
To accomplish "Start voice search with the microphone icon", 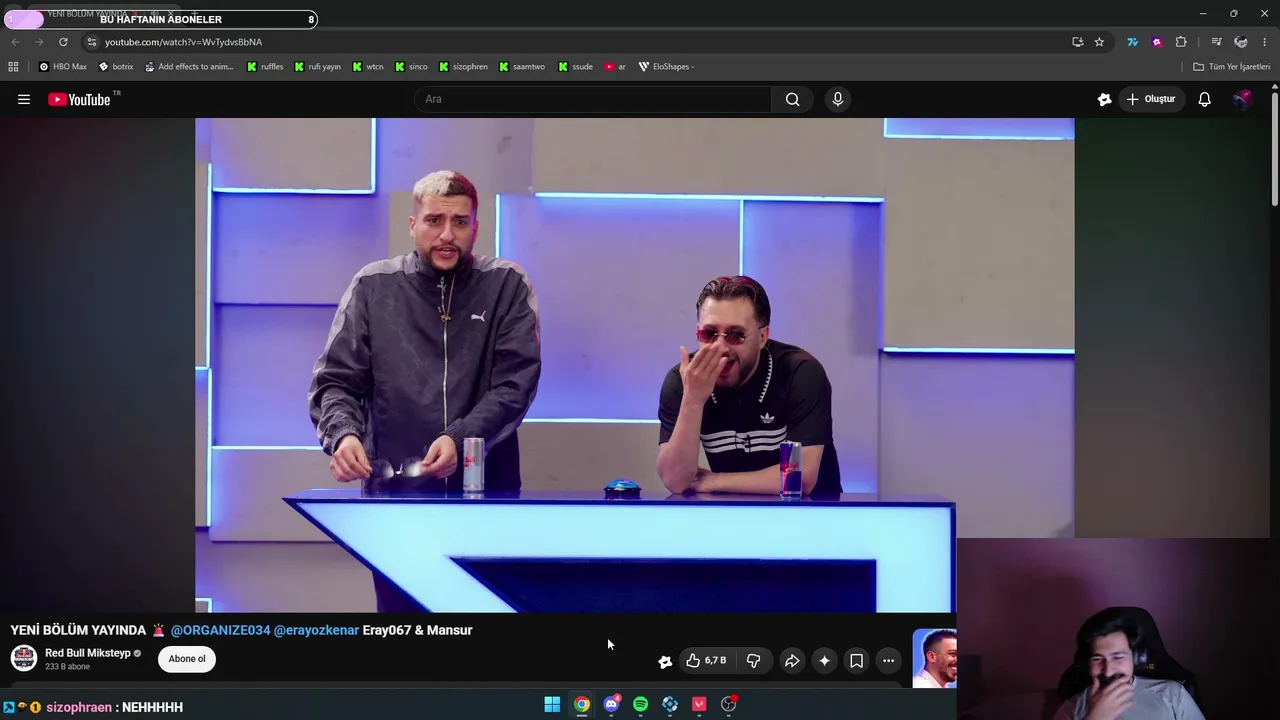I will tap(838, 99).
